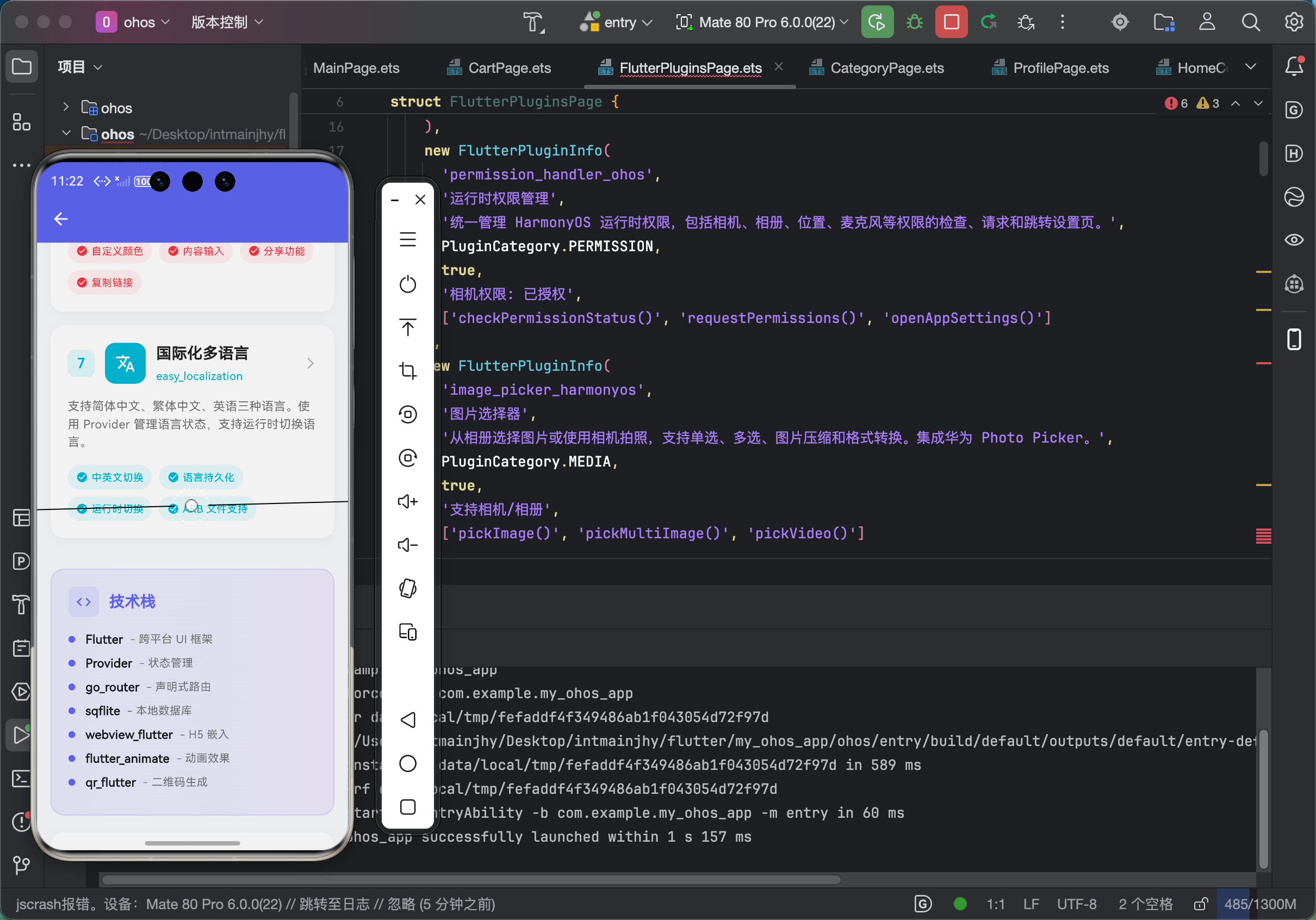Click emulator volume up icon

(x=407, y=501)
